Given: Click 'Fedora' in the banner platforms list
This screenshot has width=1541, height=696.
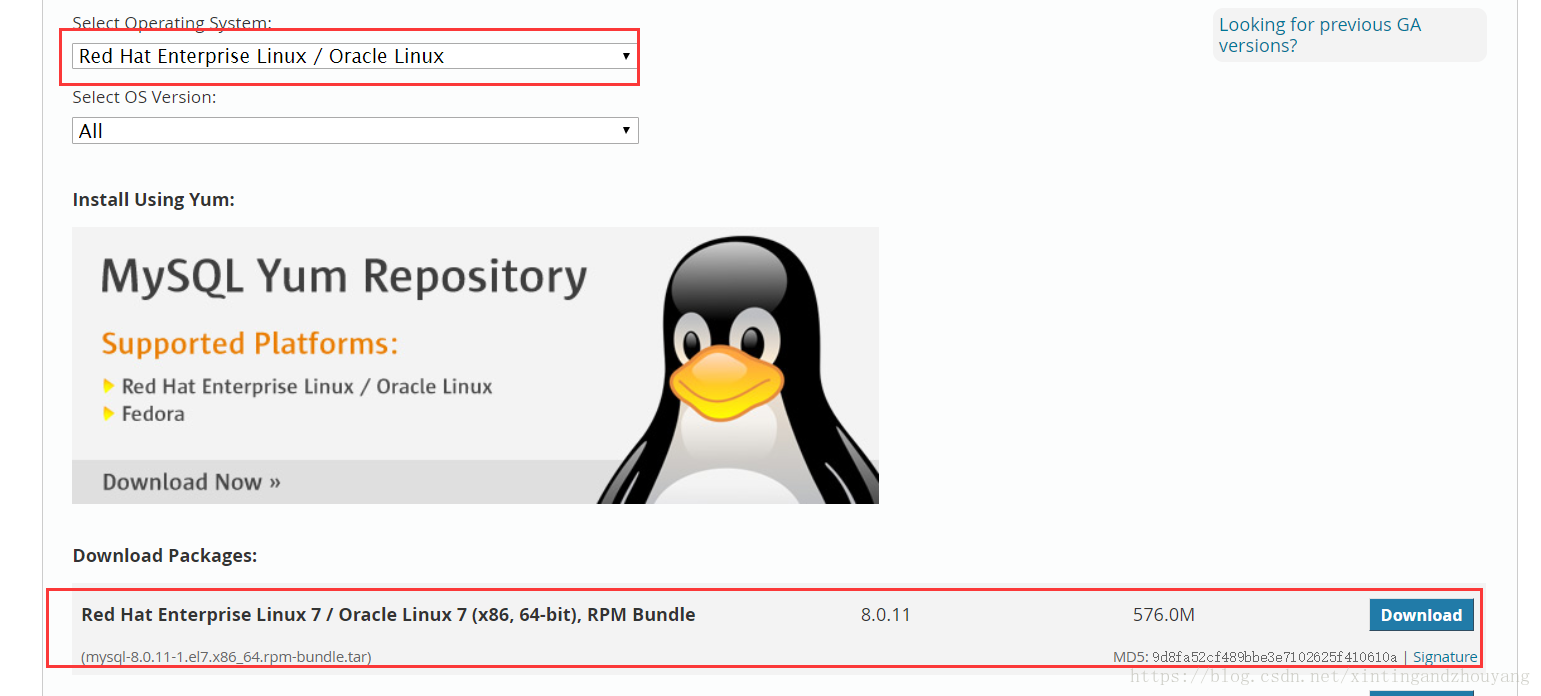Looking at the screenshot, I should tap(153, 414).
